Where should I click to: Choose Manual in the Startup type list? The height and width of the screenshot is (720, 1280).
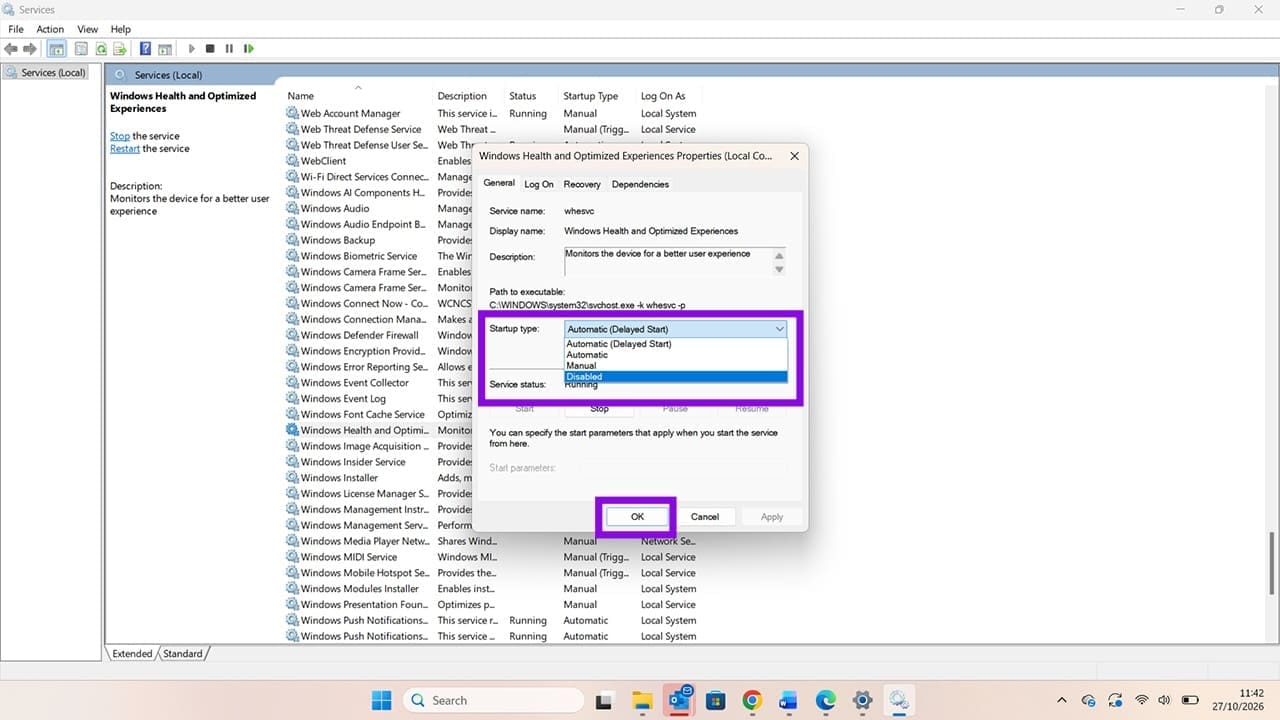pos(676,366)
